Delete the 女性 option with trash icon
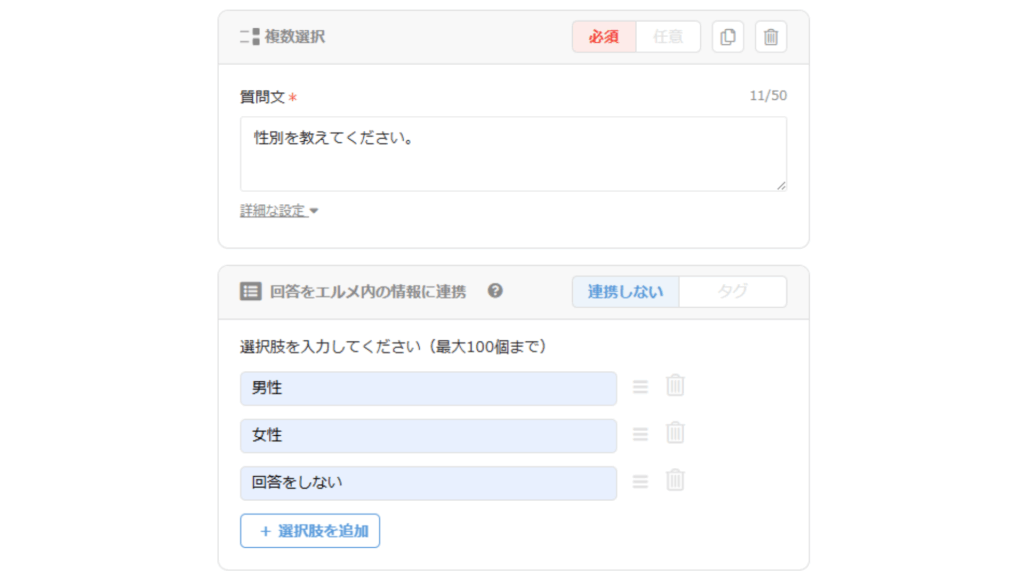Viewport: 1024px width, 576px height. point(676,433)
